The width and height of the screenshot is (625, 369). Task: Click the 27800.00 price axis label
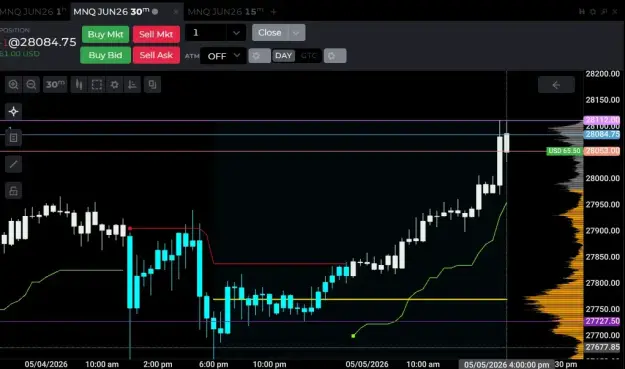[602, 283]
